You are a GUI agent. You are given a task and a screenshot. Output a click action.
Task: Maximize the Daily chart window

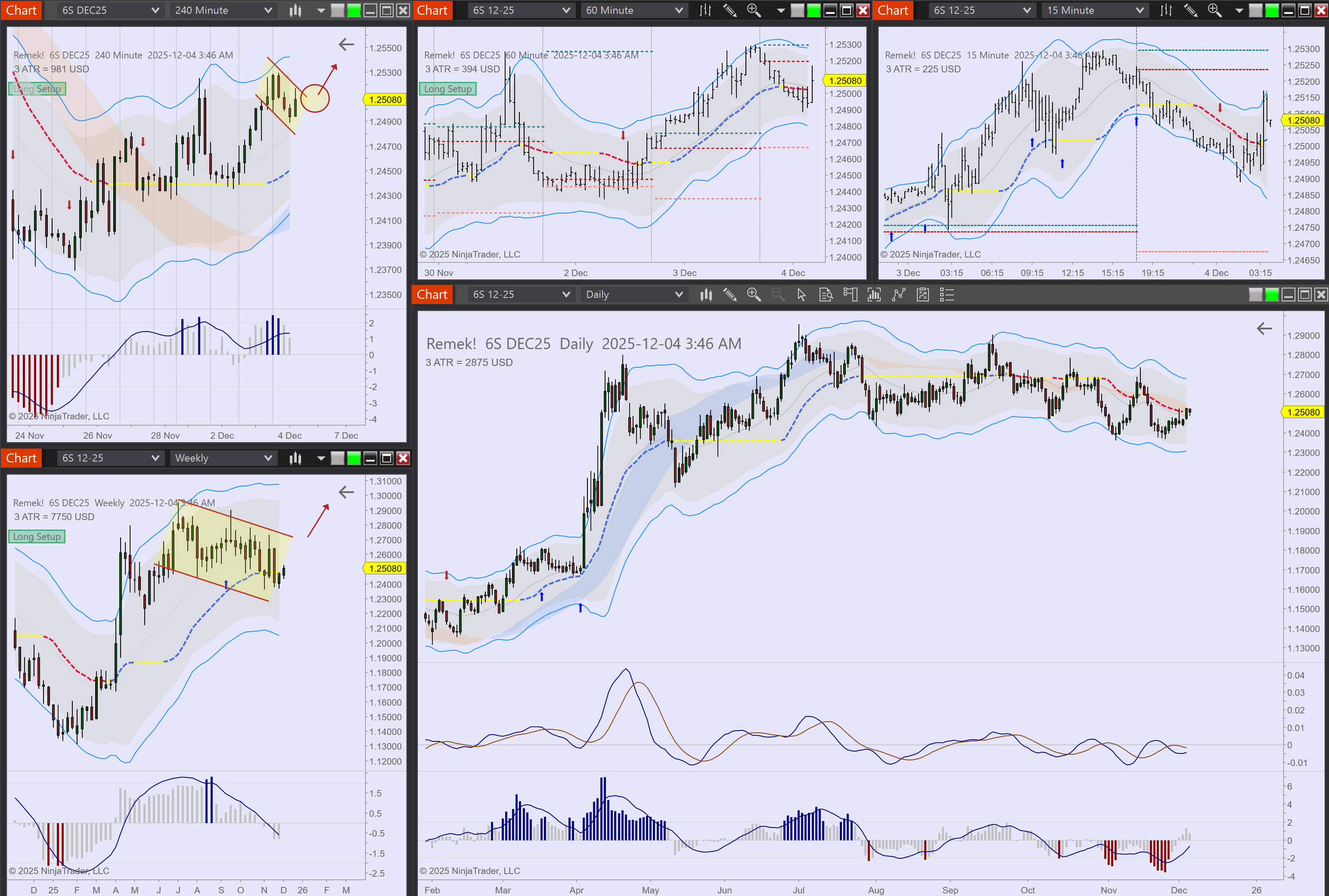(1305, 294)
